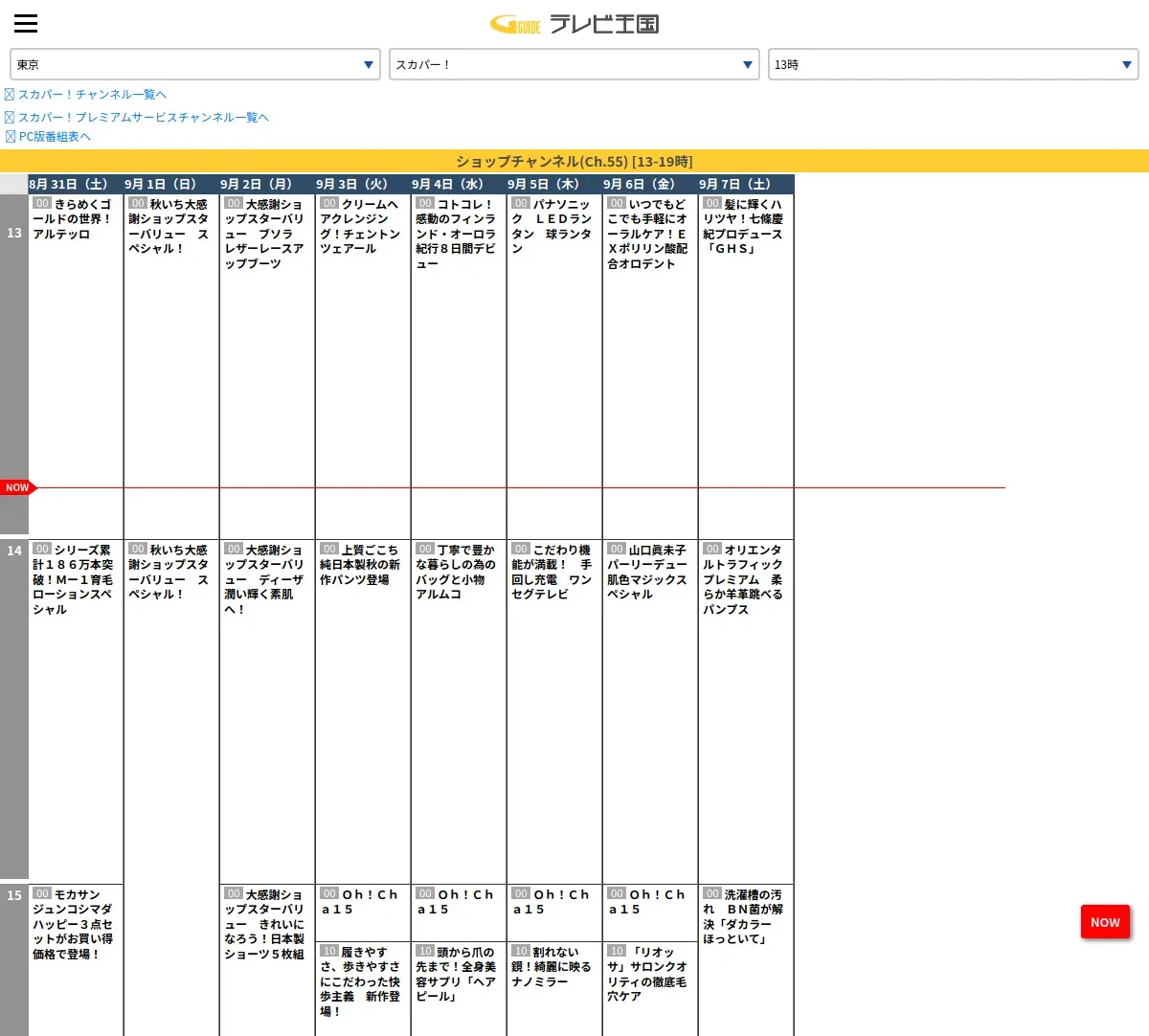The image size is (1149, 1036).
Task: Open program シリーズ累計186万本突破！M-1育毛ローション
Action: coord(76,710)
